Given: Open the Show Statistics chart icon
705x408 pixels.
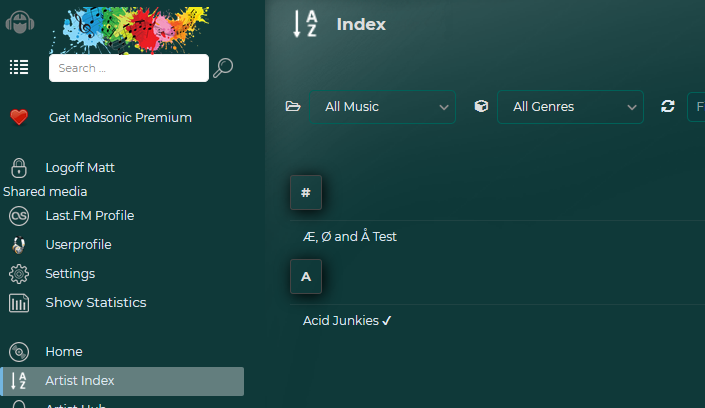Looking at the screenshot, I should click(x=18, y=303).
